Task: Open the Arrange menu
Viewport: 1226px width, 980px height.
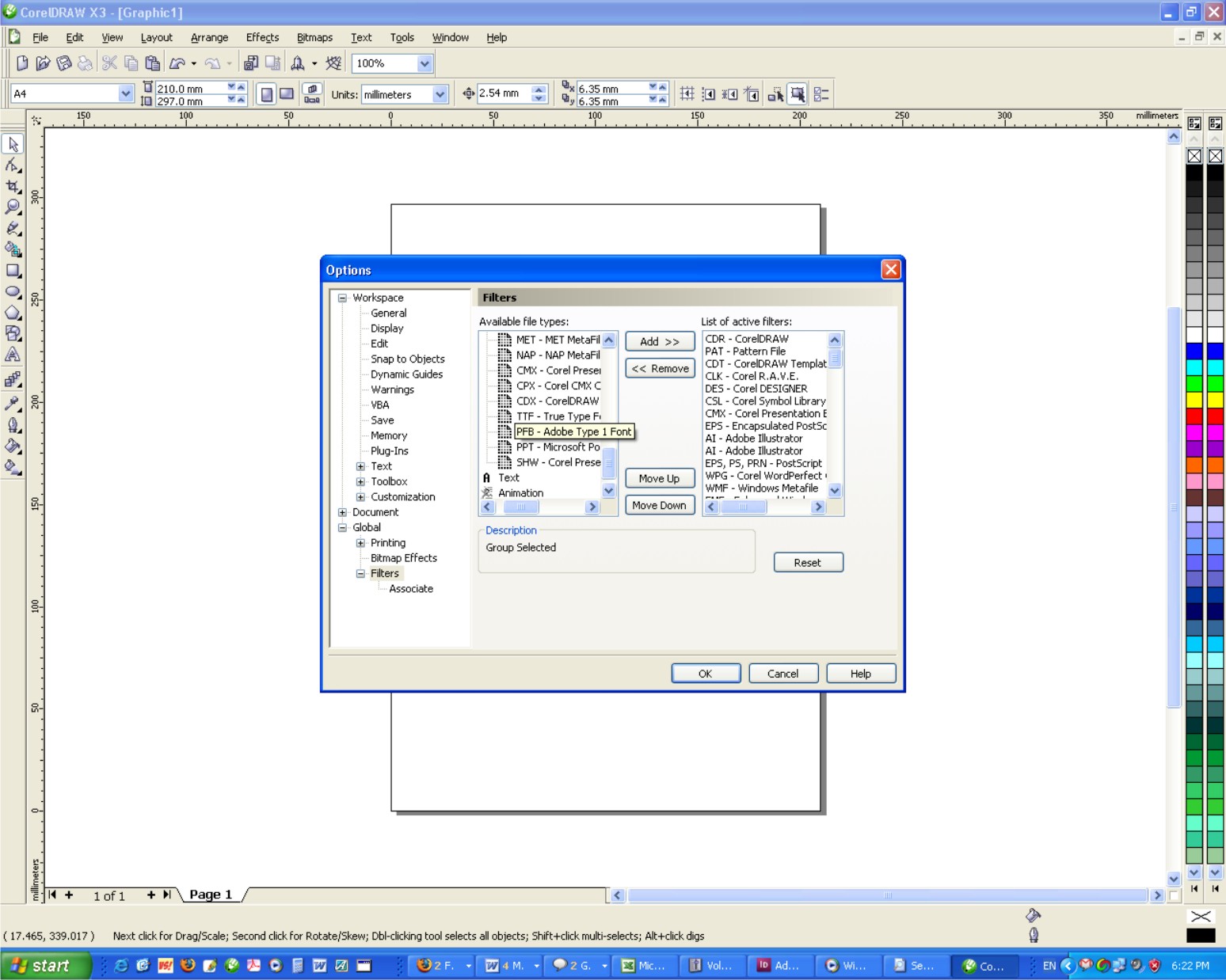Action: point(209,37)
